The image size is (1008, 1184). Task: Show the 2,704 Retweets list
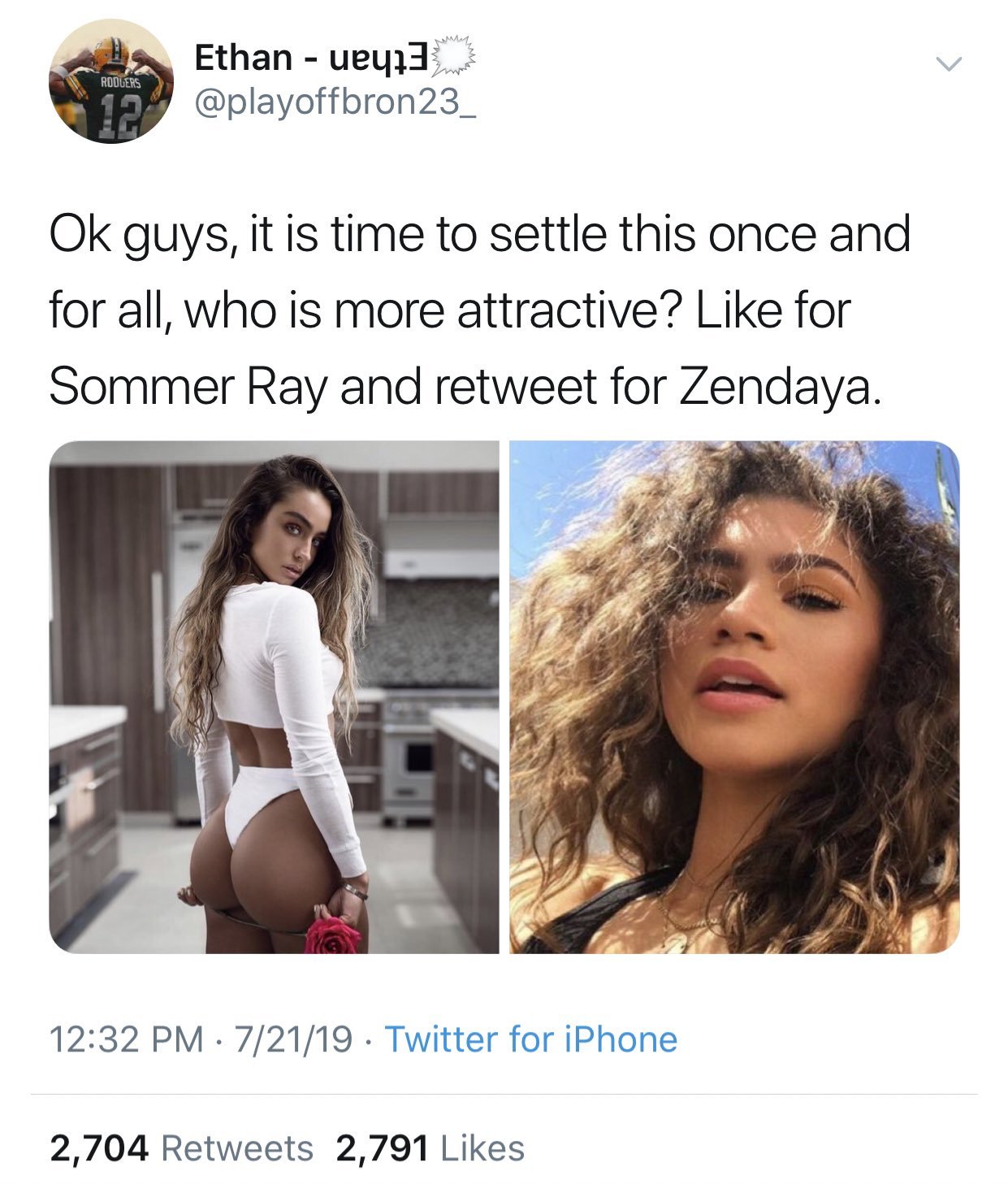click(x=181, y=1148)
